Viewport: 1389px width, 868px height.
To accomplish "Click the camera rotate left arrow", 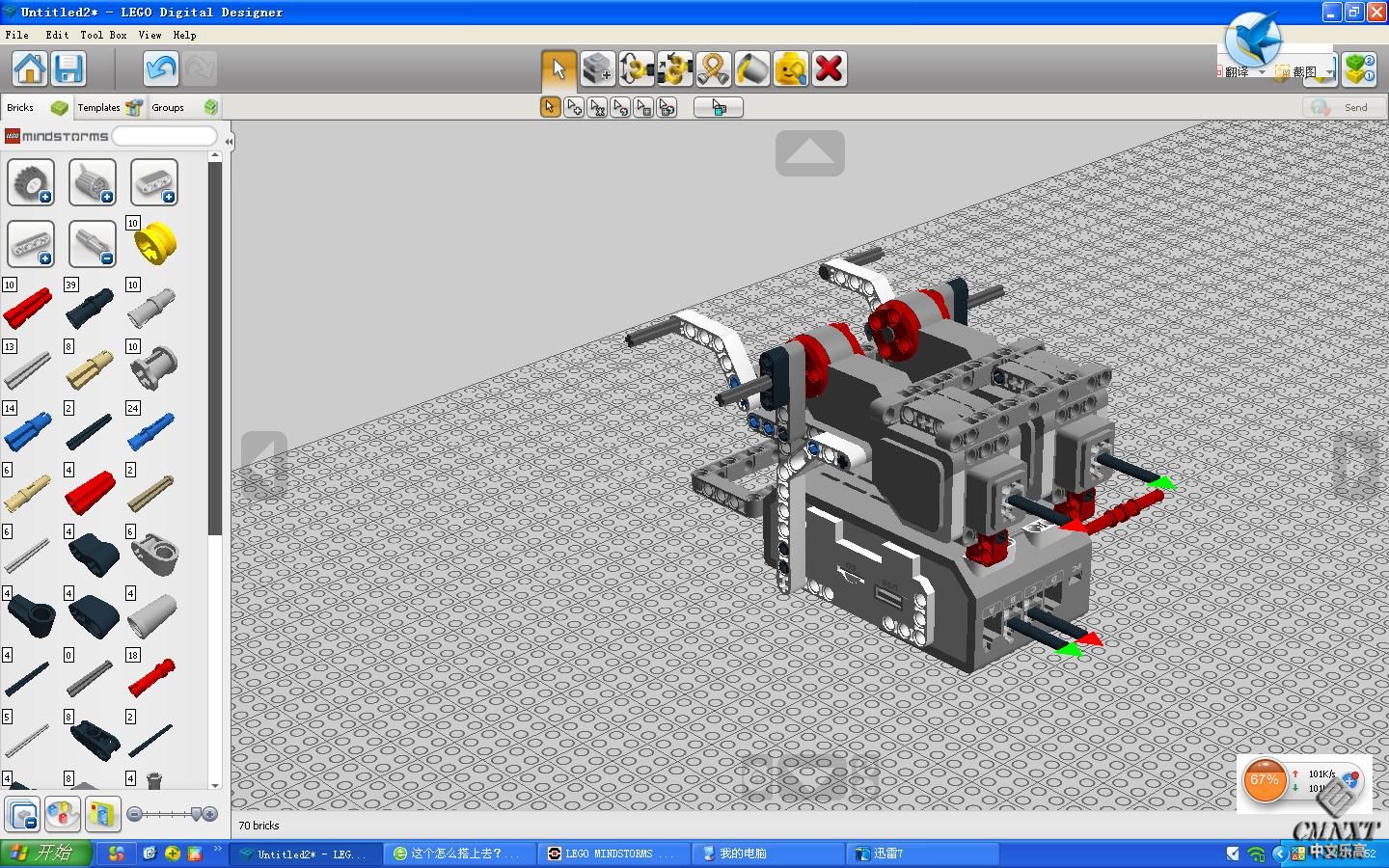I will (264, 464).
